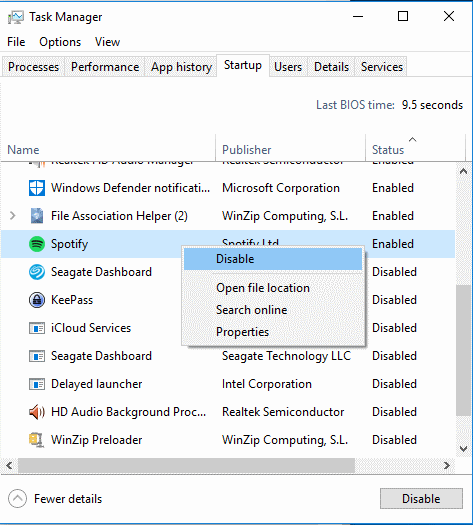473x525 pixels.
Task: Switch to the Users tab
Action: pyautogui.click(x=288, y=67)
